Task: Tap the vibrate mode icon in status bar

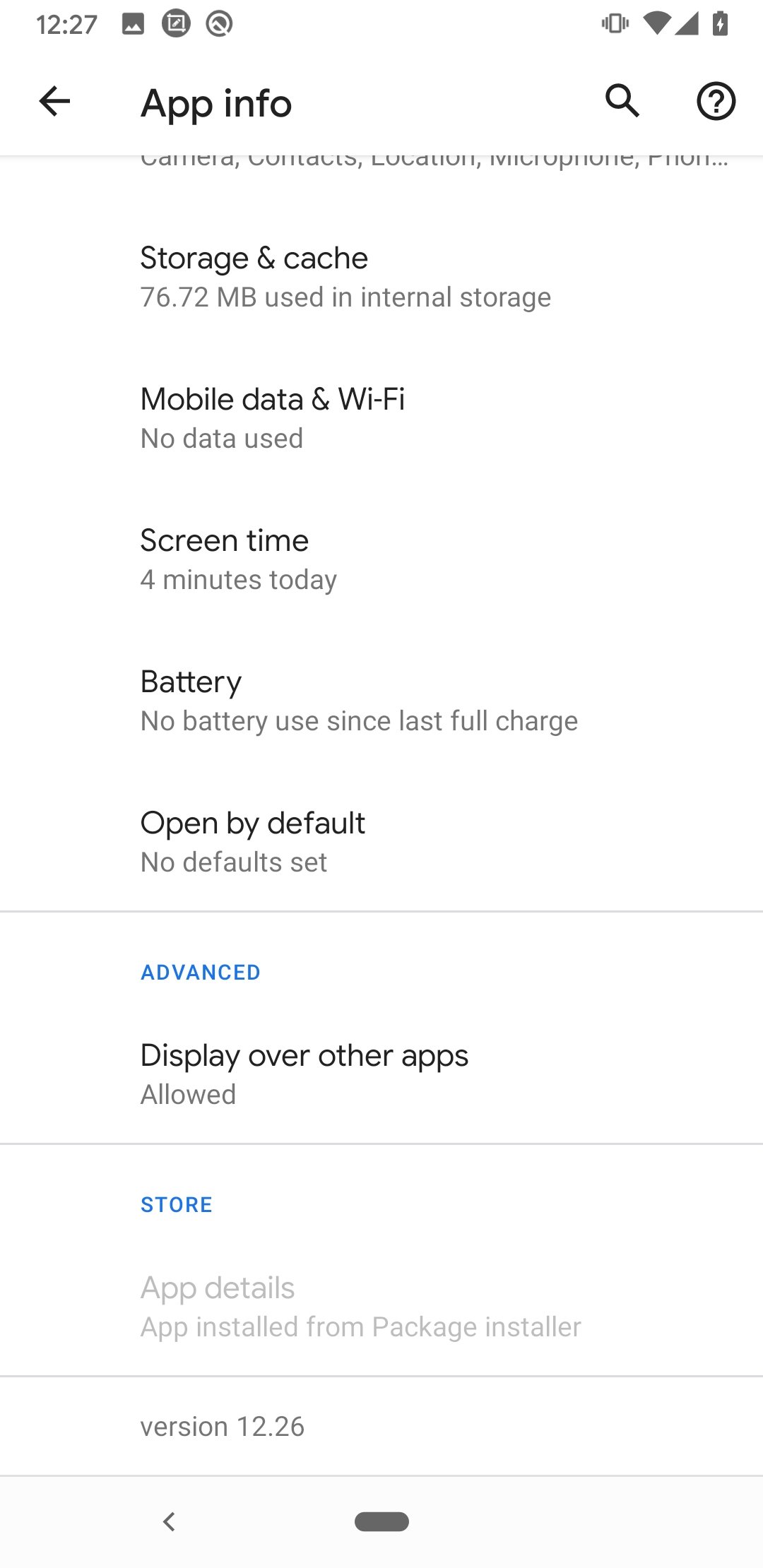Action: click(x=615, y=24)
